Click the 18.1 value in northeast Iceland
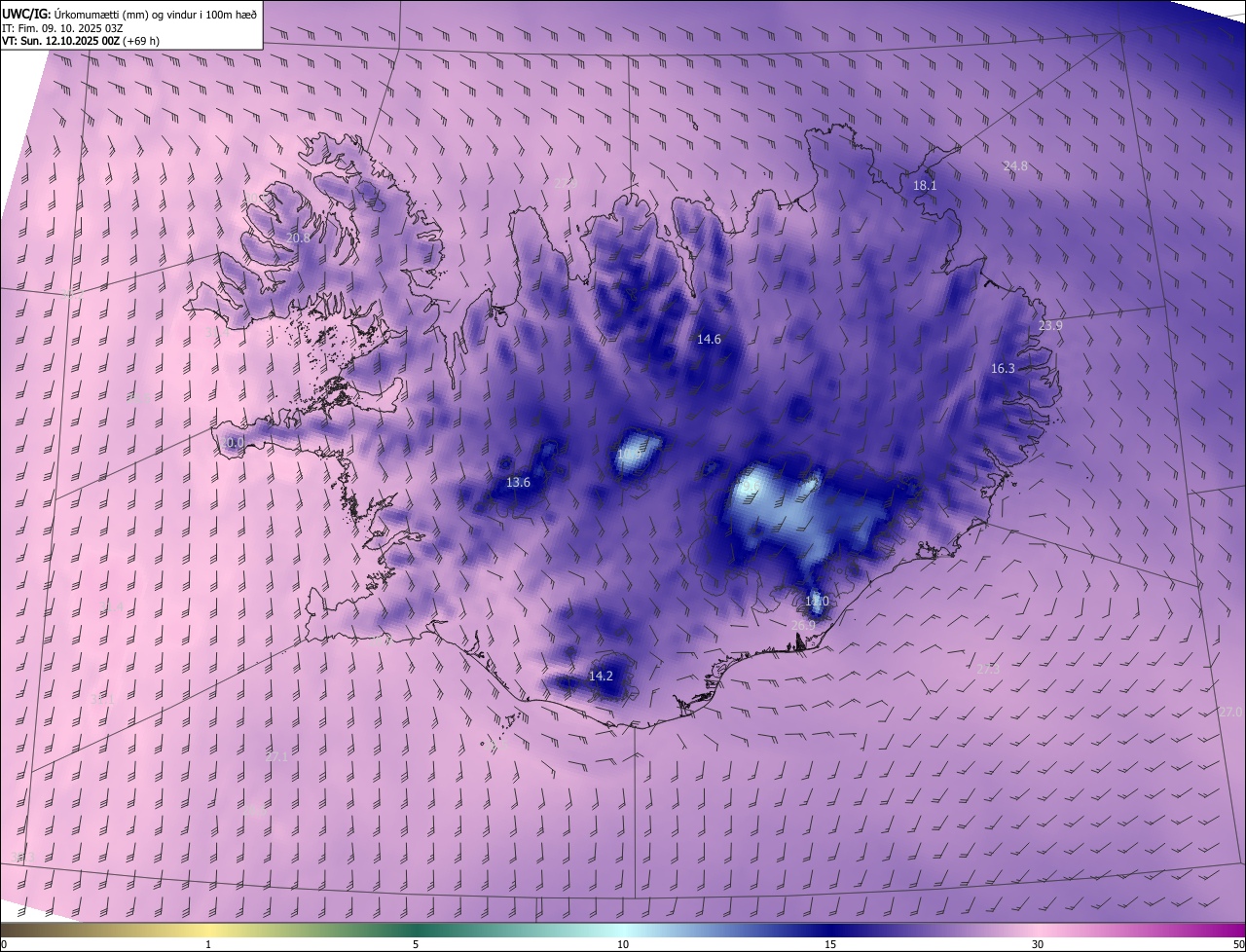This screenshot has height=952, width=1246. pyautogui.click(x=925, y=185)
